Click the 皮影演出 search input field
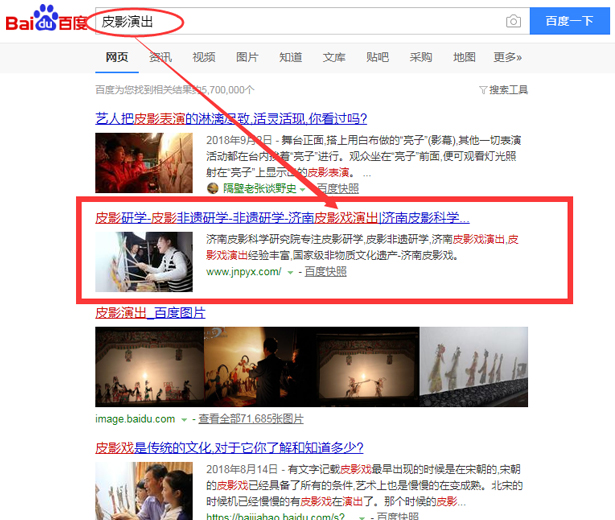The width and height of the screenshot is (615, 520). tap(312, 21)
